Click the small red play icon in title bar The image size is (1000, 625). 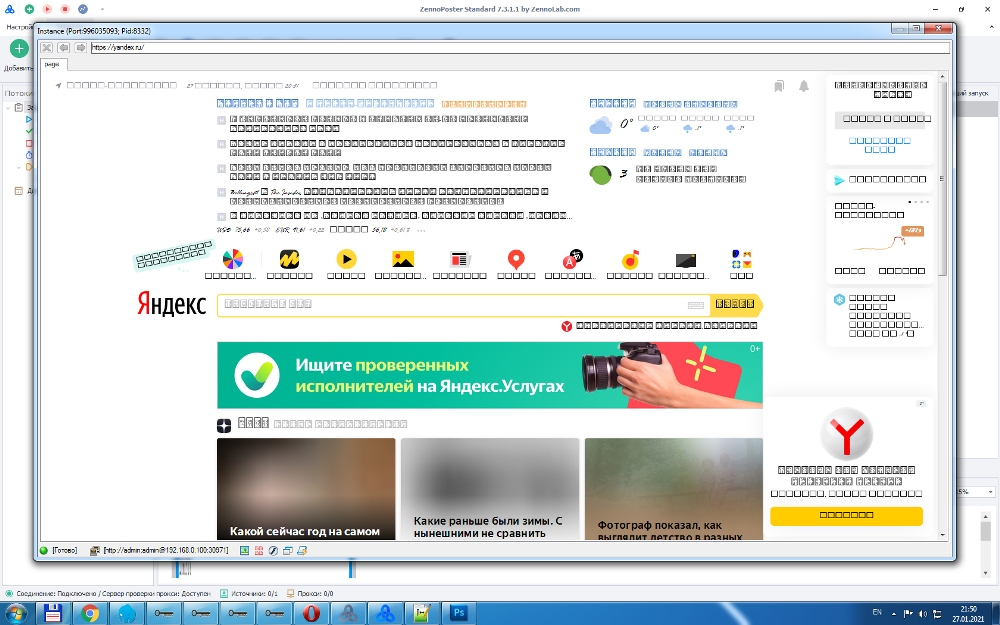[x=47, y=9]
